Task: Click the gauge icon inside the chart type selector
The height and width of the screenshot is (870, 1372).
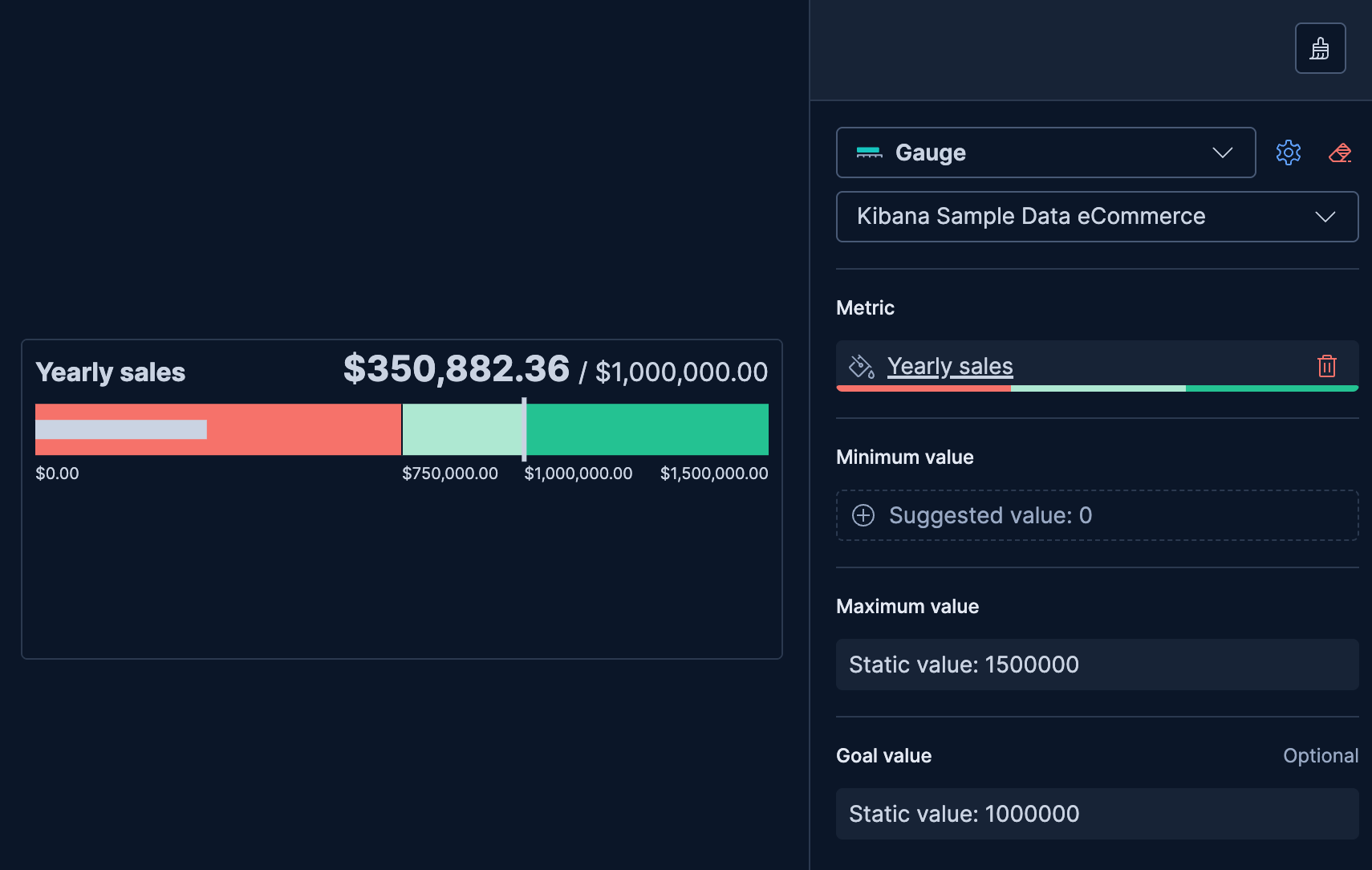Action: (870, 152)
